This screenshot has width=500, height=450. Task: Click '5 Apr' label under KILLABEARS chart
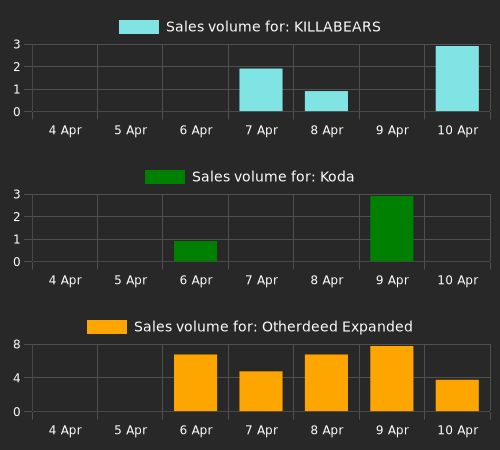coord(130,130)
